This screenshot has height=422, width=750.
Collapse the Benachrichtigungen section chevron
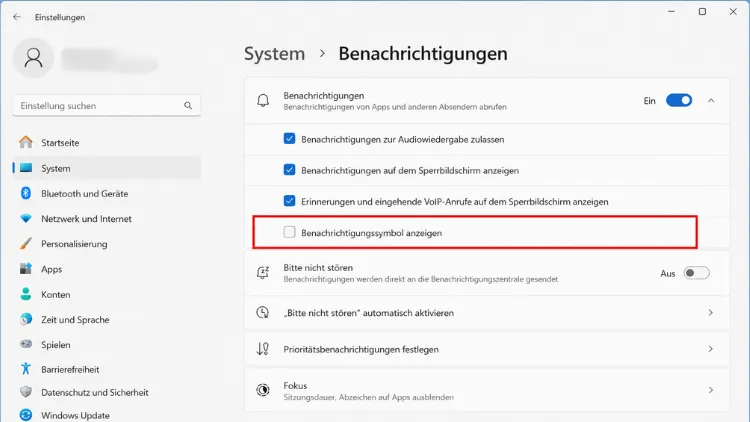(x=711, y=100)
